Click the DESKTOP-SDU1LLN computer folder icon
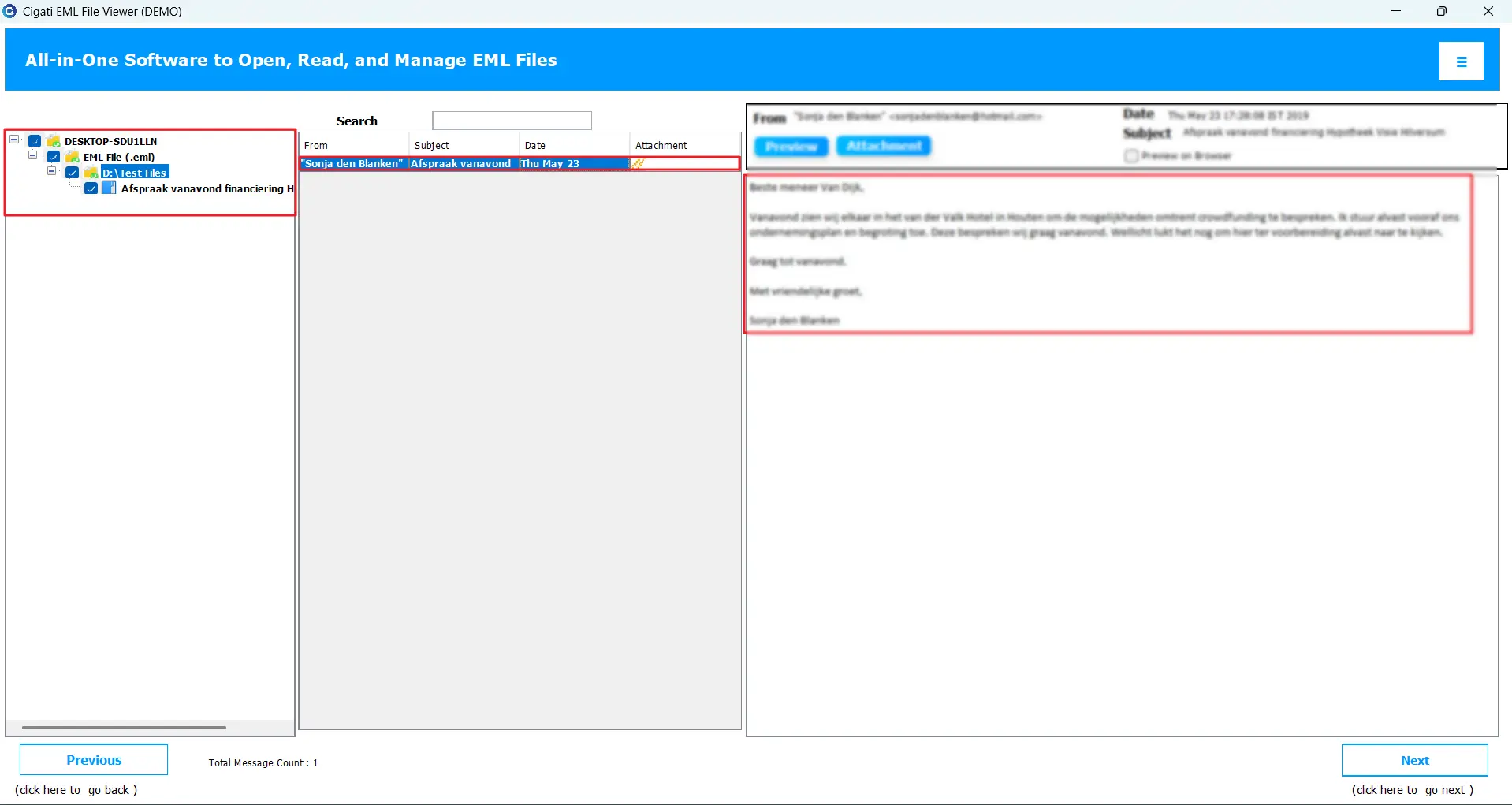The width and height of the screenshot is (1512, 805). click(x=54, y=141)
